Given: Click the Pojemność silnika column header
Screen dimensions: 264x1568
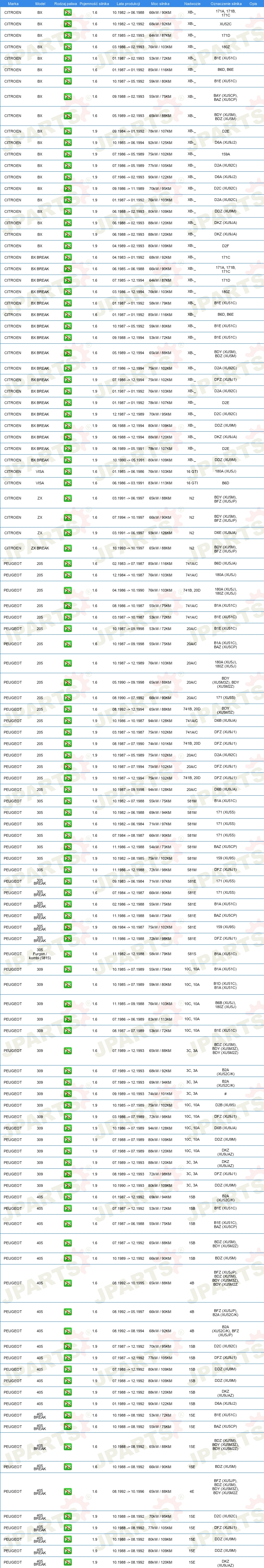Looking at the screenshot, I should pyautogui.click(x=95, y=4).
